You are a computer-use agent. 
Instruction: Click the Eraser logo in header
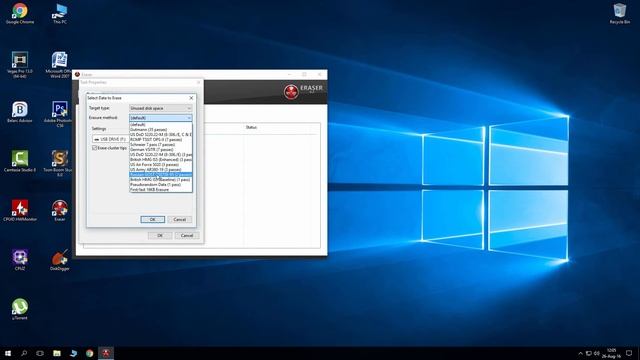click(x=303, y=91)
